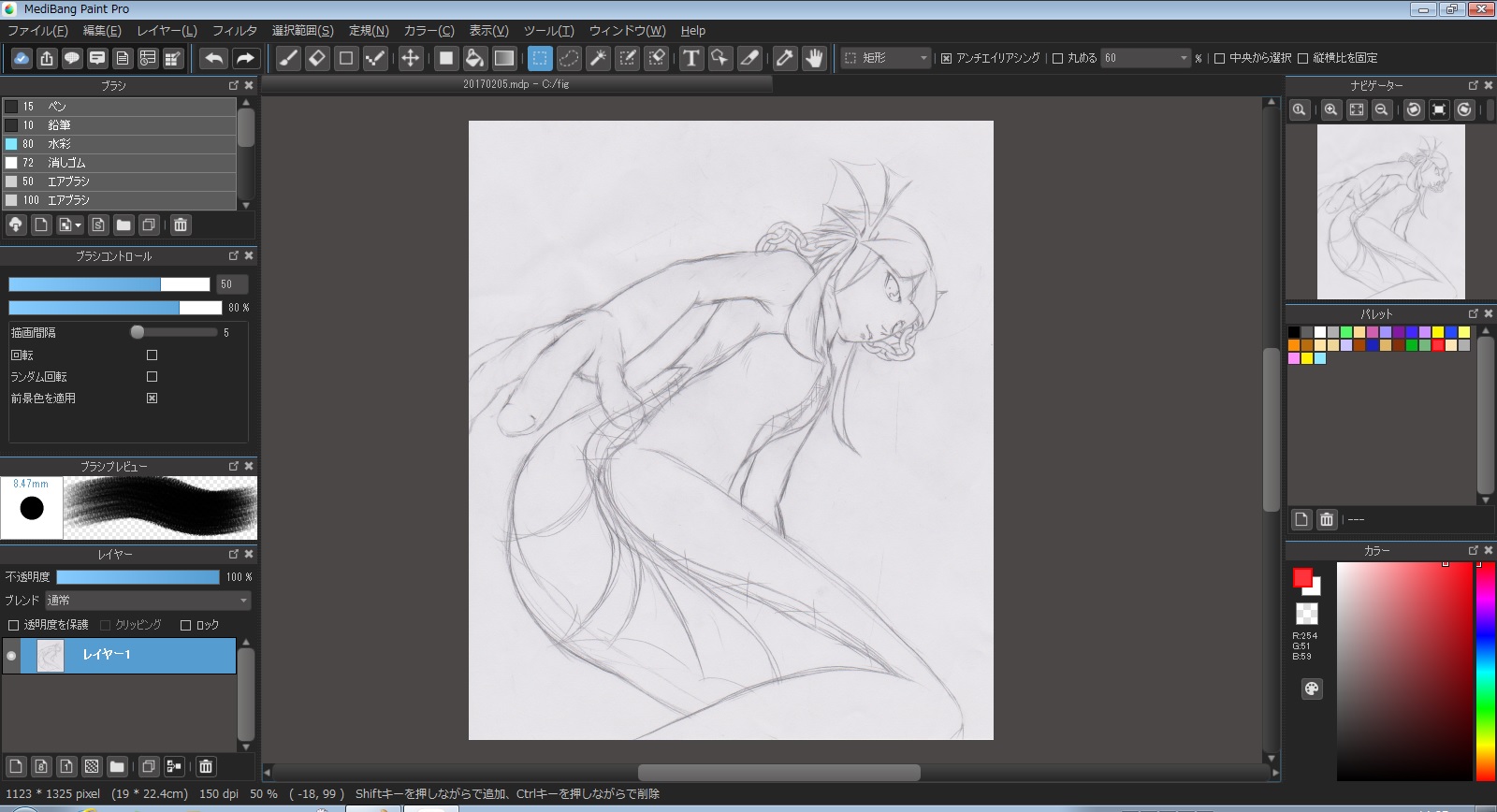Toggle the アンチエイリアシング checkbox
1497x812 pixels.
pyautogui.click(x=946, y=58)
